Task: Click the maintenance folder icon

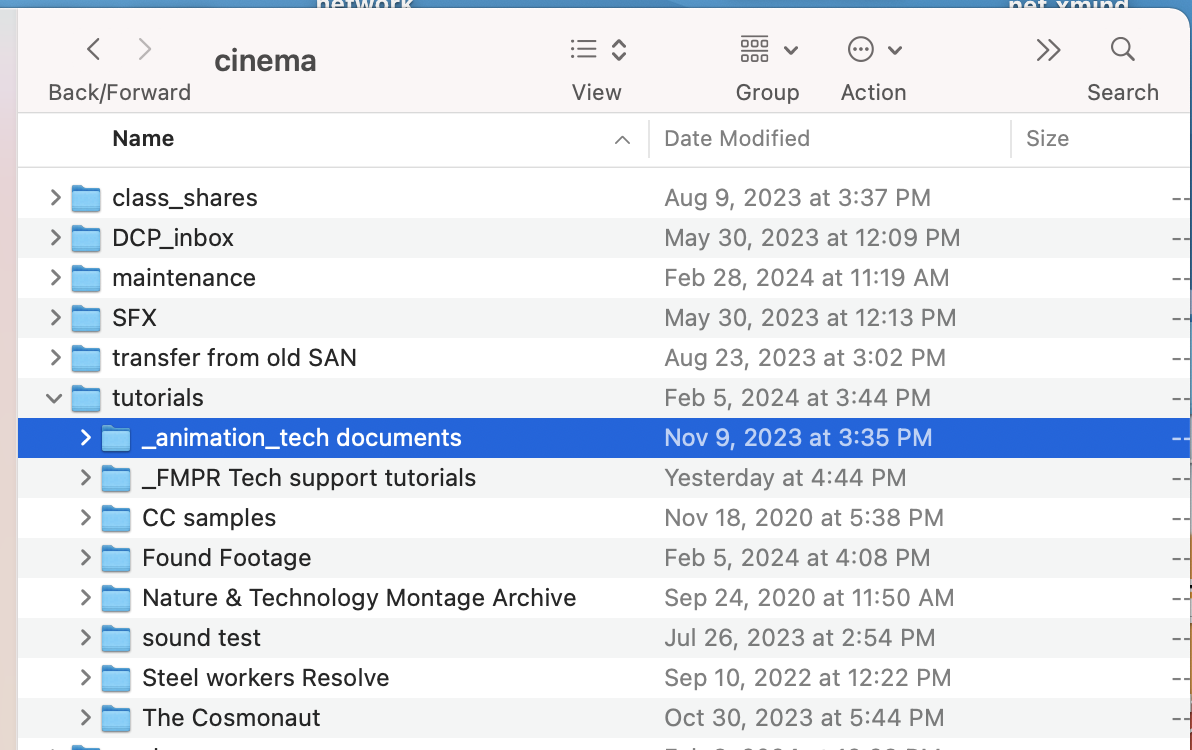Action: (87, 278)
